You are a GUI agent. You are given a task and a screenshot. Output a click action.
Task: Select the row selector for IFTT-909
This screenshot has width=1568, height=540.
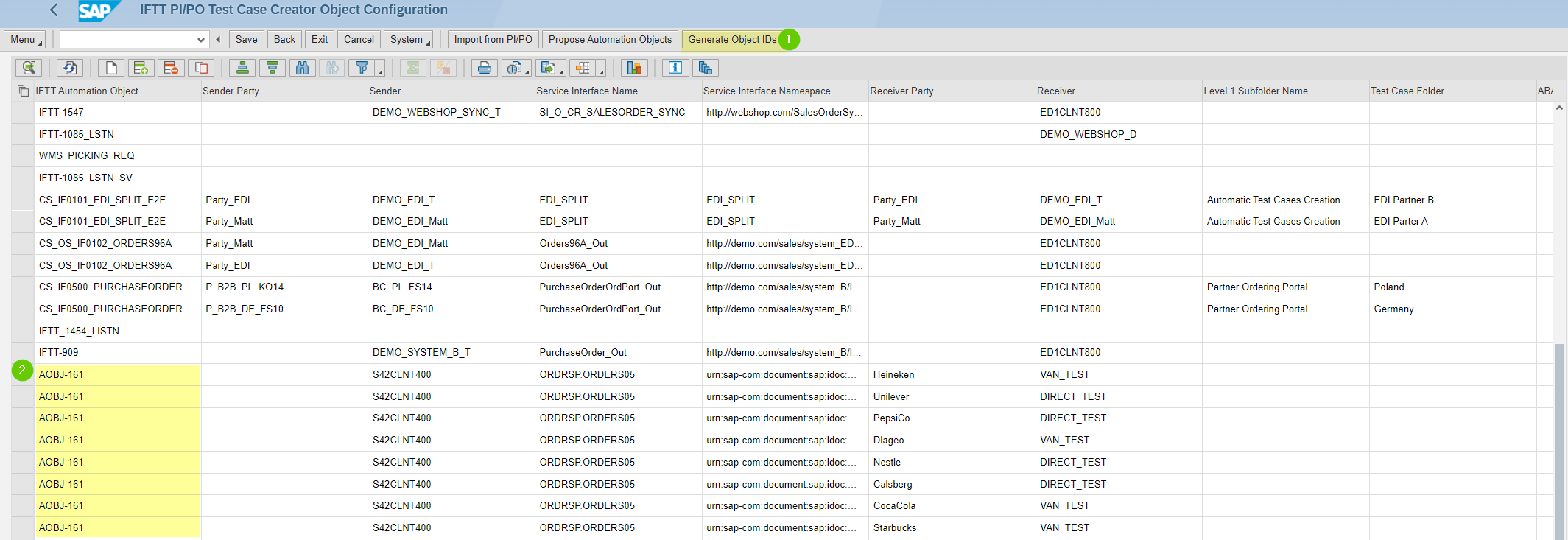[x=23, y=353]
